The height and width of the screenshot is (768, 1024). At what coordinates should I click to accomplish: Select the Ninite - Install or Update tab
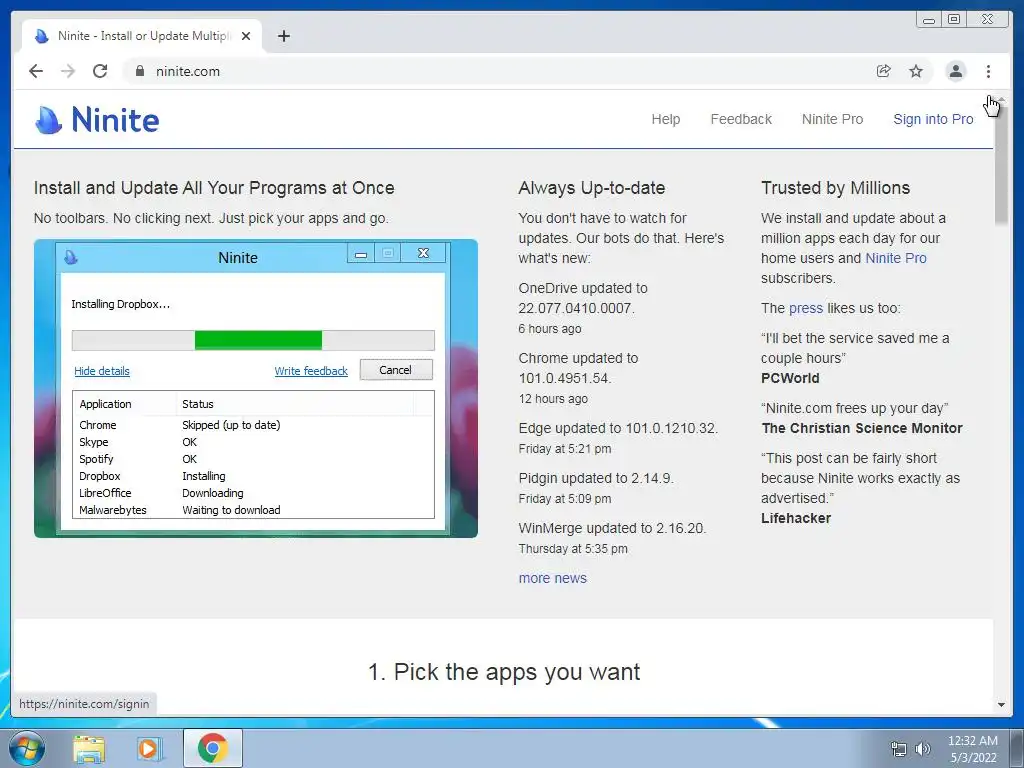(x=142, y=36)
